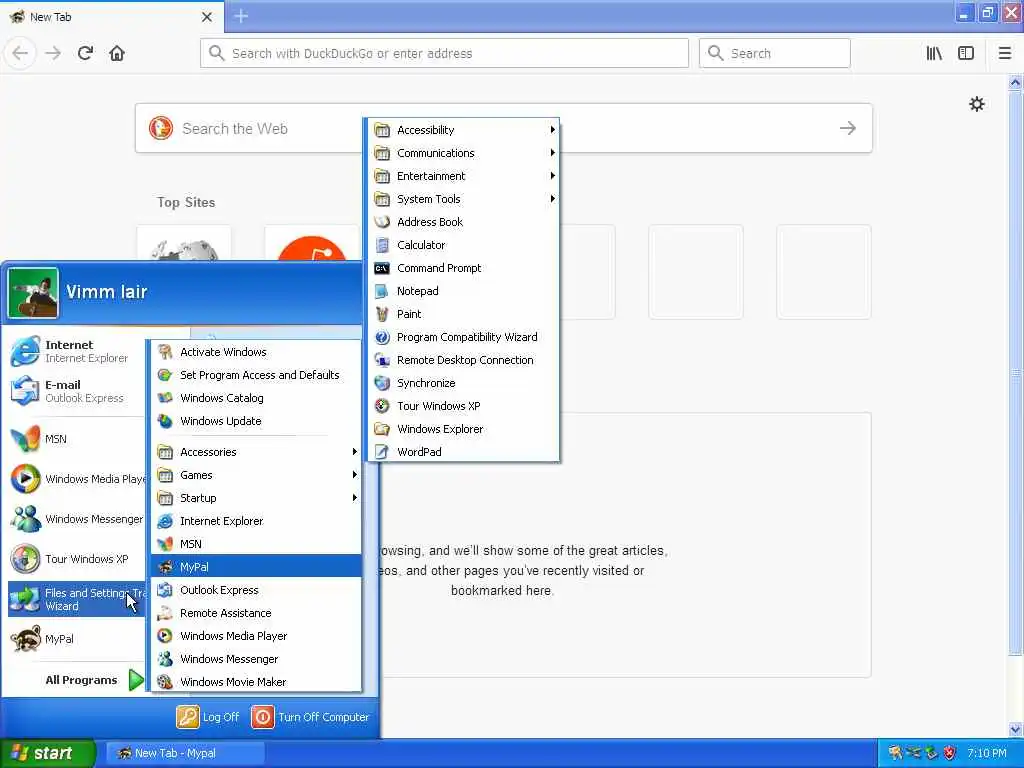
Task: Click Activate Windows in programs list
Action: click(x=256, y=352)
